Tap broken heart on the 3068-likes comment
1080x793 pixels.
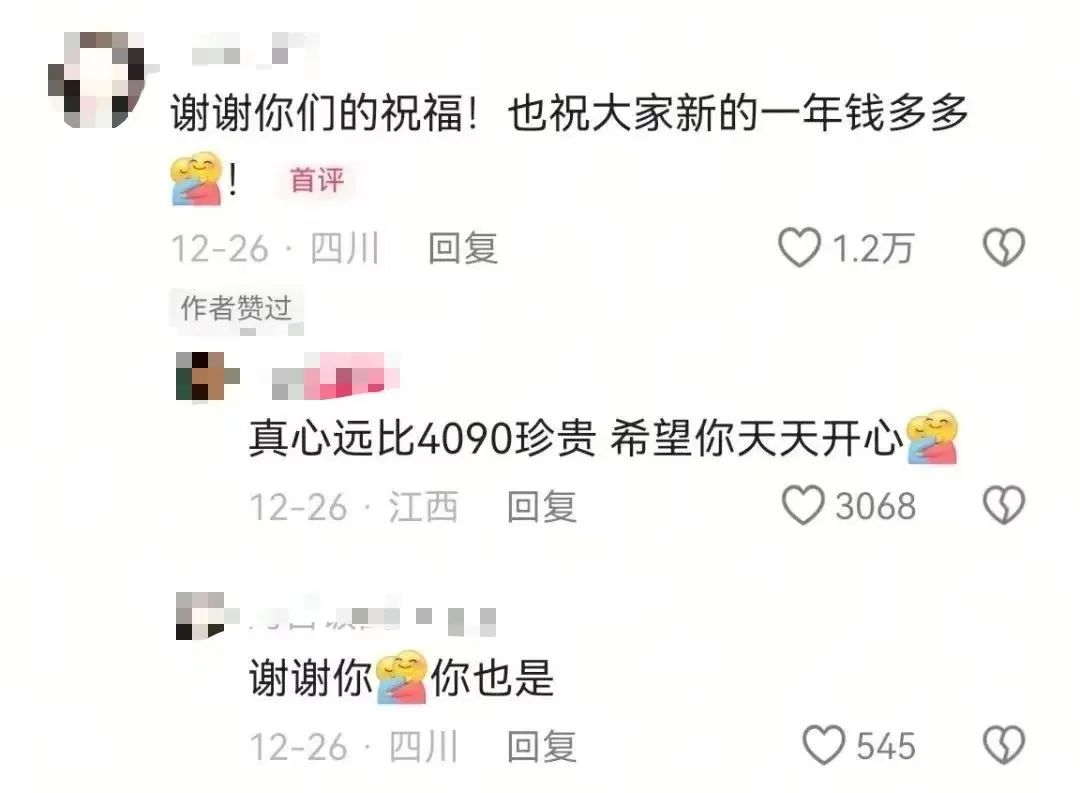coord(1004,505)
